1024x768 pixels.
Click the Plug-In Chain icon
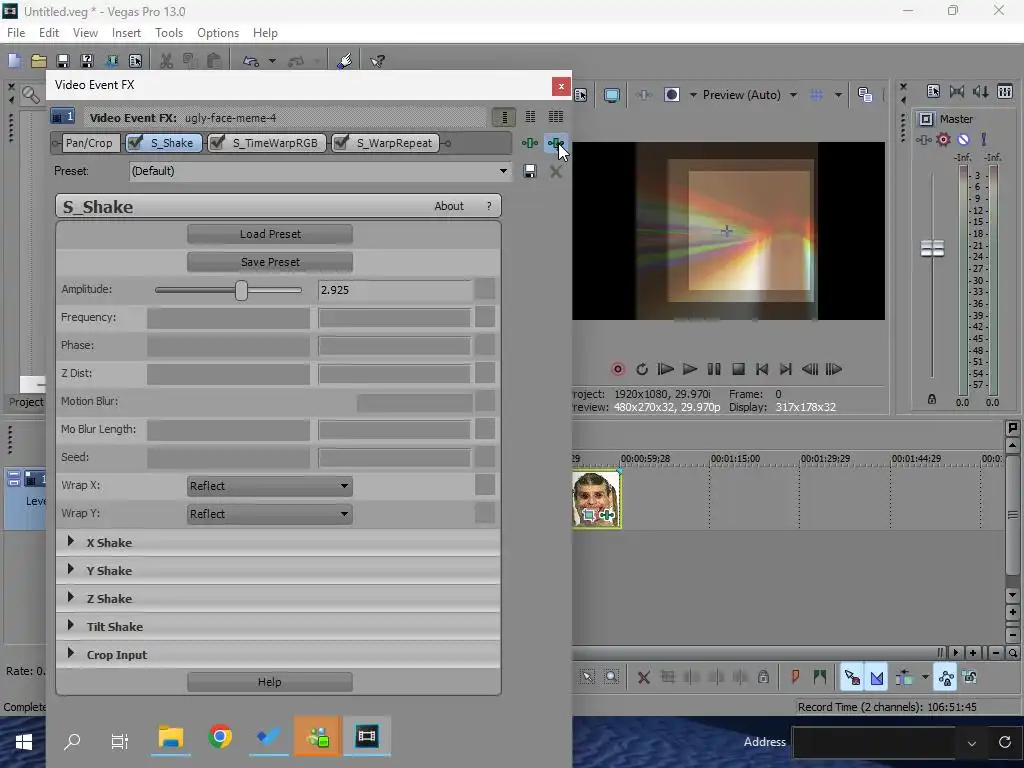pyautogui.click(x=530, y=143)
